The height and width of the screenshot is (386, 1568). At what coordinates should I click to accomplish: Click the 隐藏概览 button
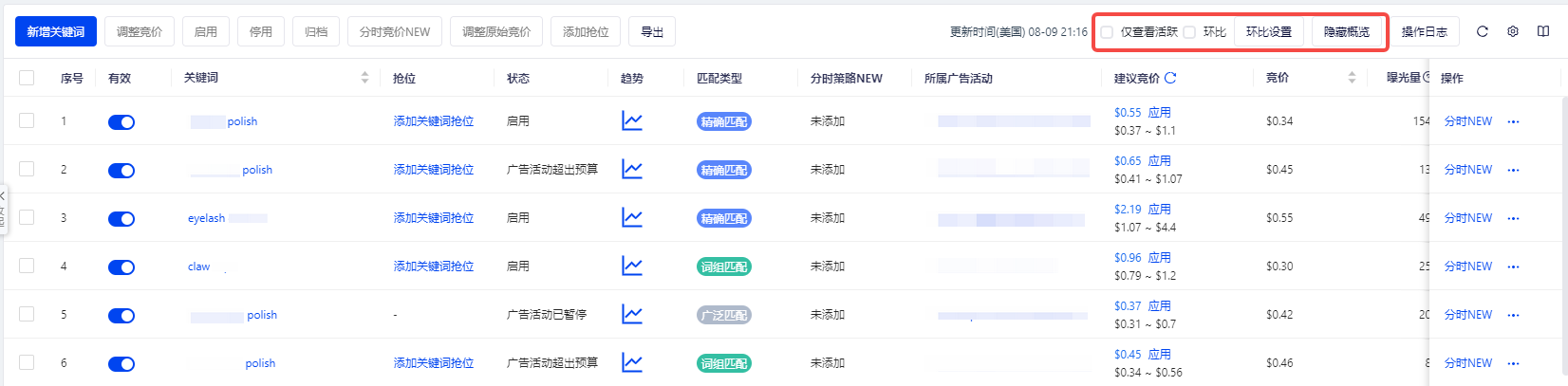pyautogui.click(x=1347, y=31)
